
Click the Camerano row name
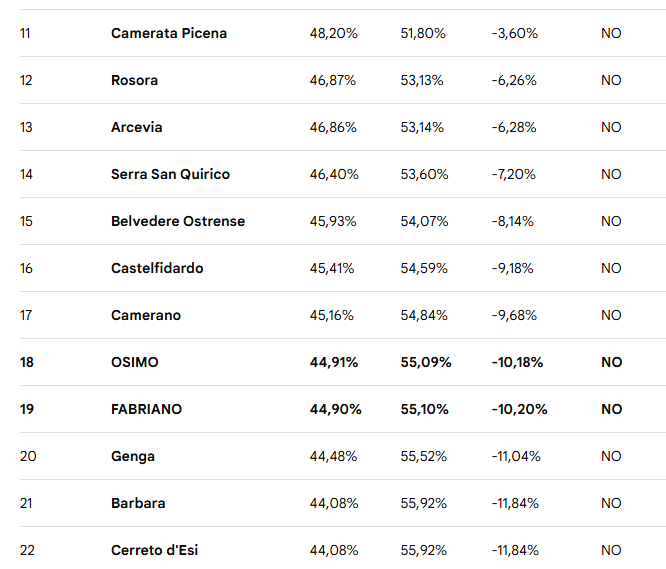146,315
